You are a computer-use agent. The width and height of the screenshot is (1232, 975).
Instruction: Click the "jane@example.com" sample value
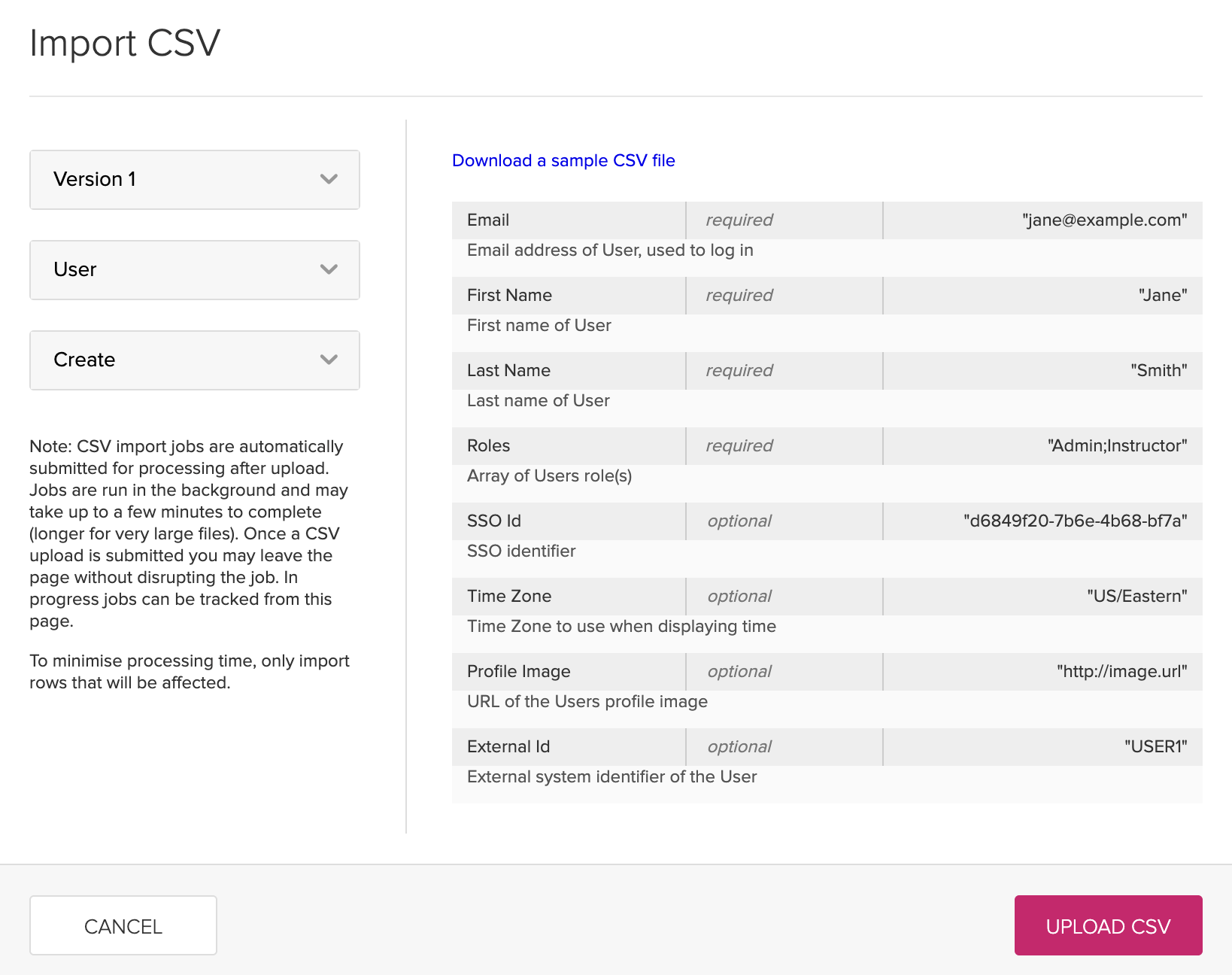pyautogui.click(x=1104, y=220)
